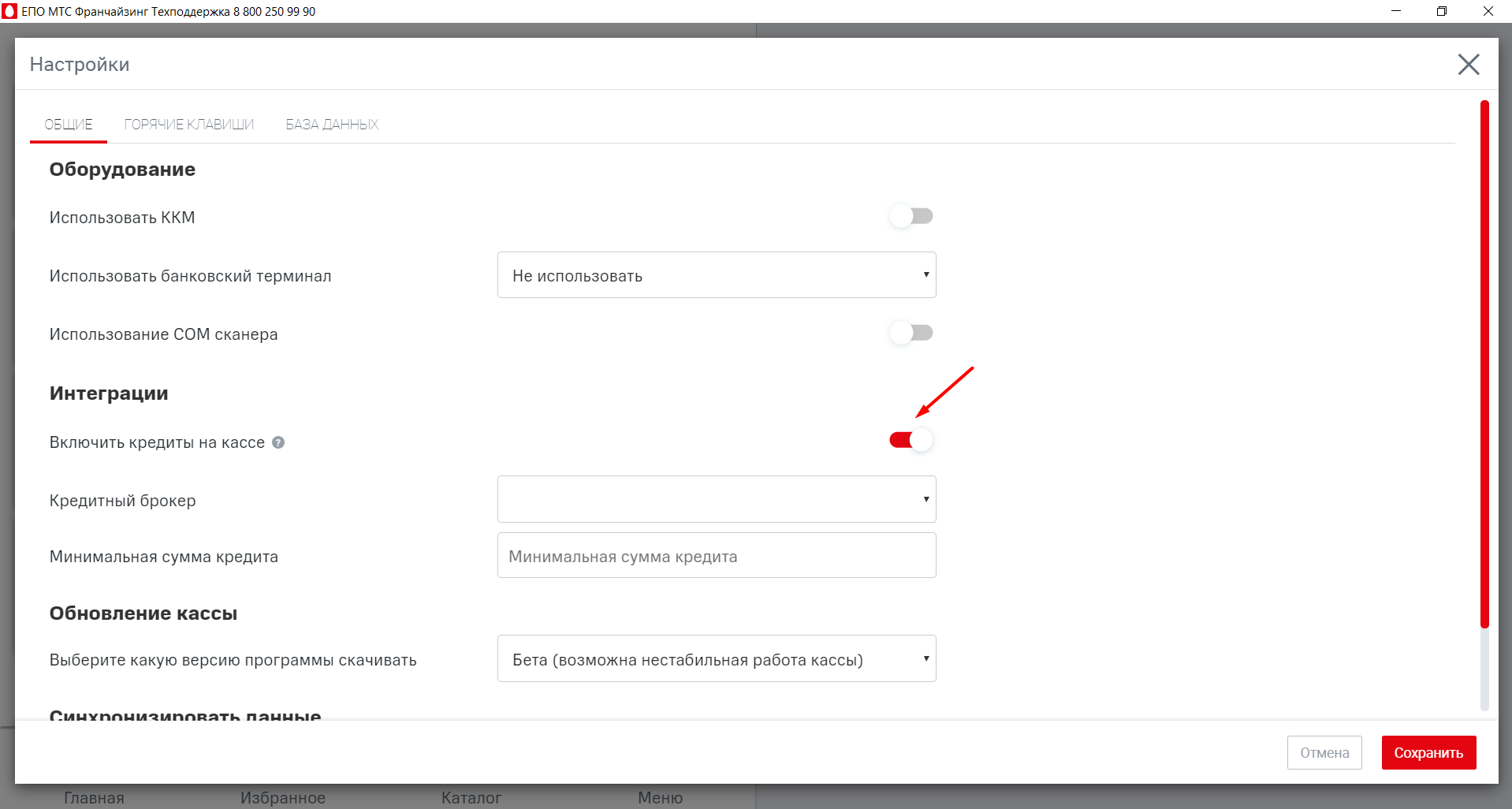1512x809 pixels.
Task: Restore down the application window
Action: tap(1442, 11)
